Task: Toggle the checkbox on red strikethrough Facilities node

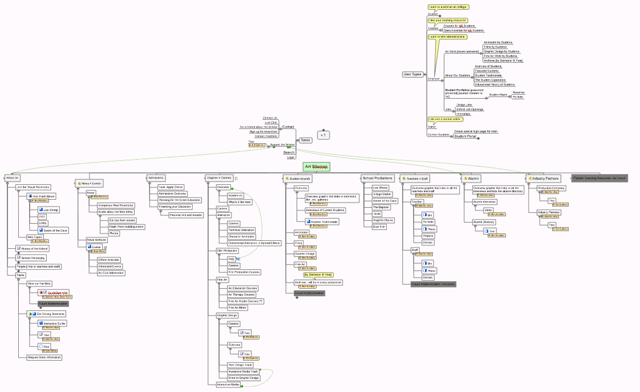Action: (45, 292)
